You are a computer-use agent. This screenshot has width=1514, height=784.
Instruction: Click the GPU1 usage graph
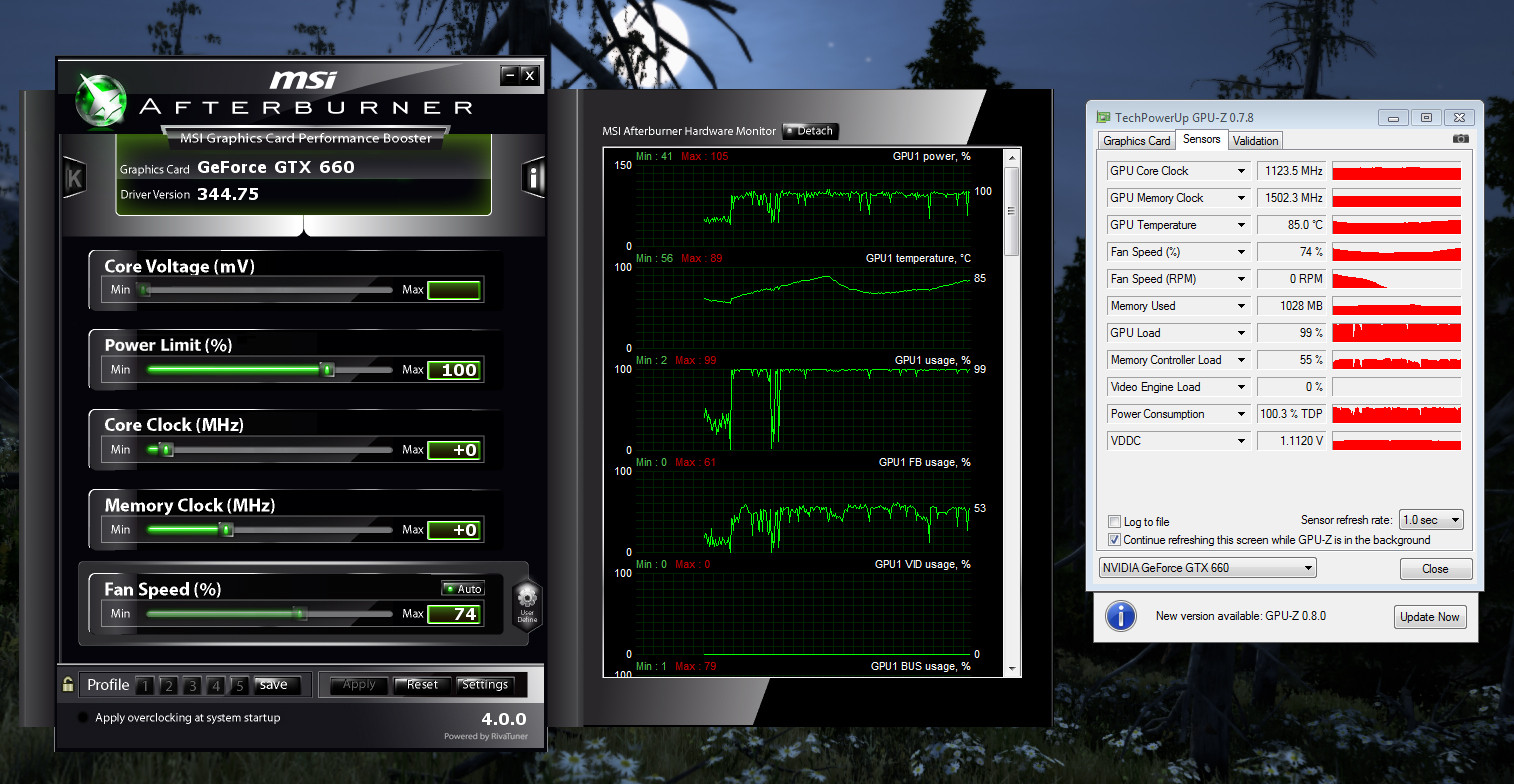click(x=803, y=409)
